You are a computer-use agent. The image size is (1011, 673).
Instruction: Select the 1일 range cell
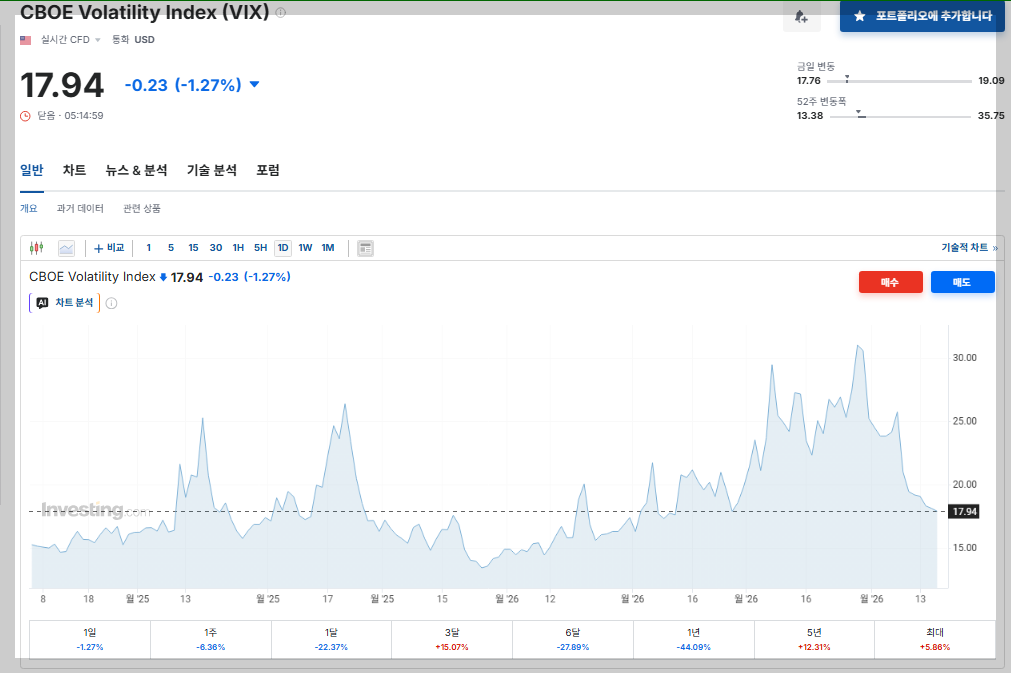pyautogui.click(x=90, y=639)
